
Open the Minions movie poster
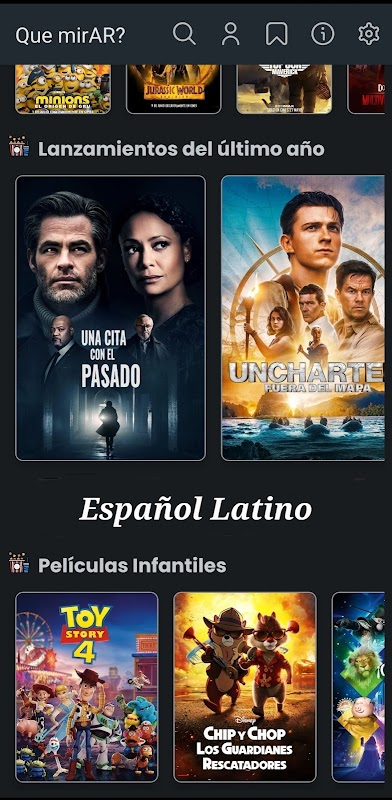[x=63, y=89]
